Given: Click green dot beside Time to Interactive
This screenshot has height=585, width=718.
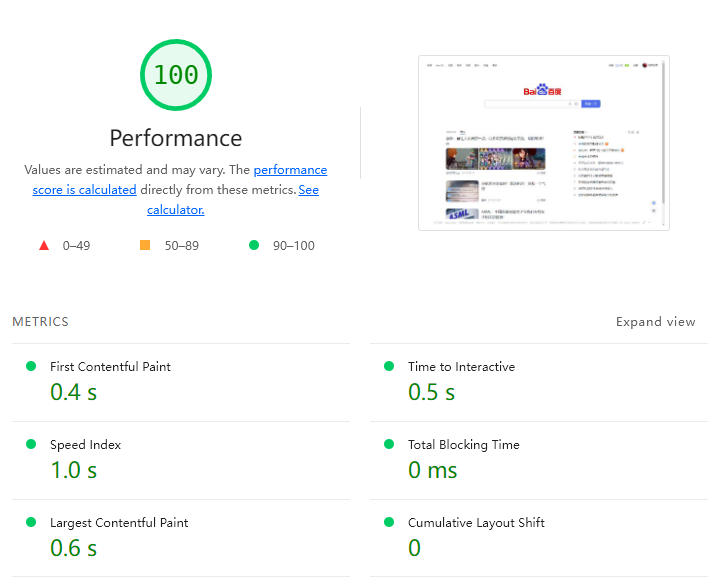Looking at the screenshot, I should [x=389, y=366].
